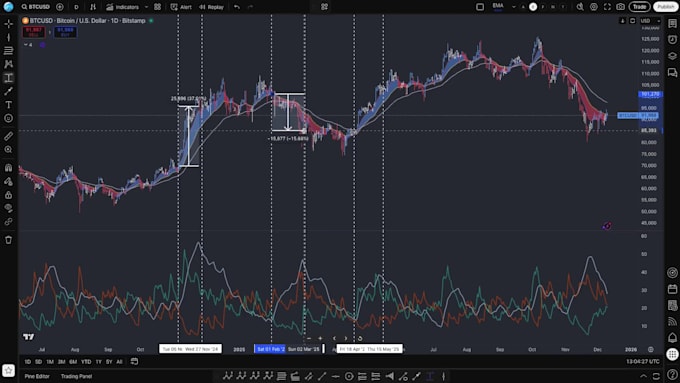Open the calendar panel on right sidebar
Viewport: 680px width, 383px height.
click(x=672, y=289)
